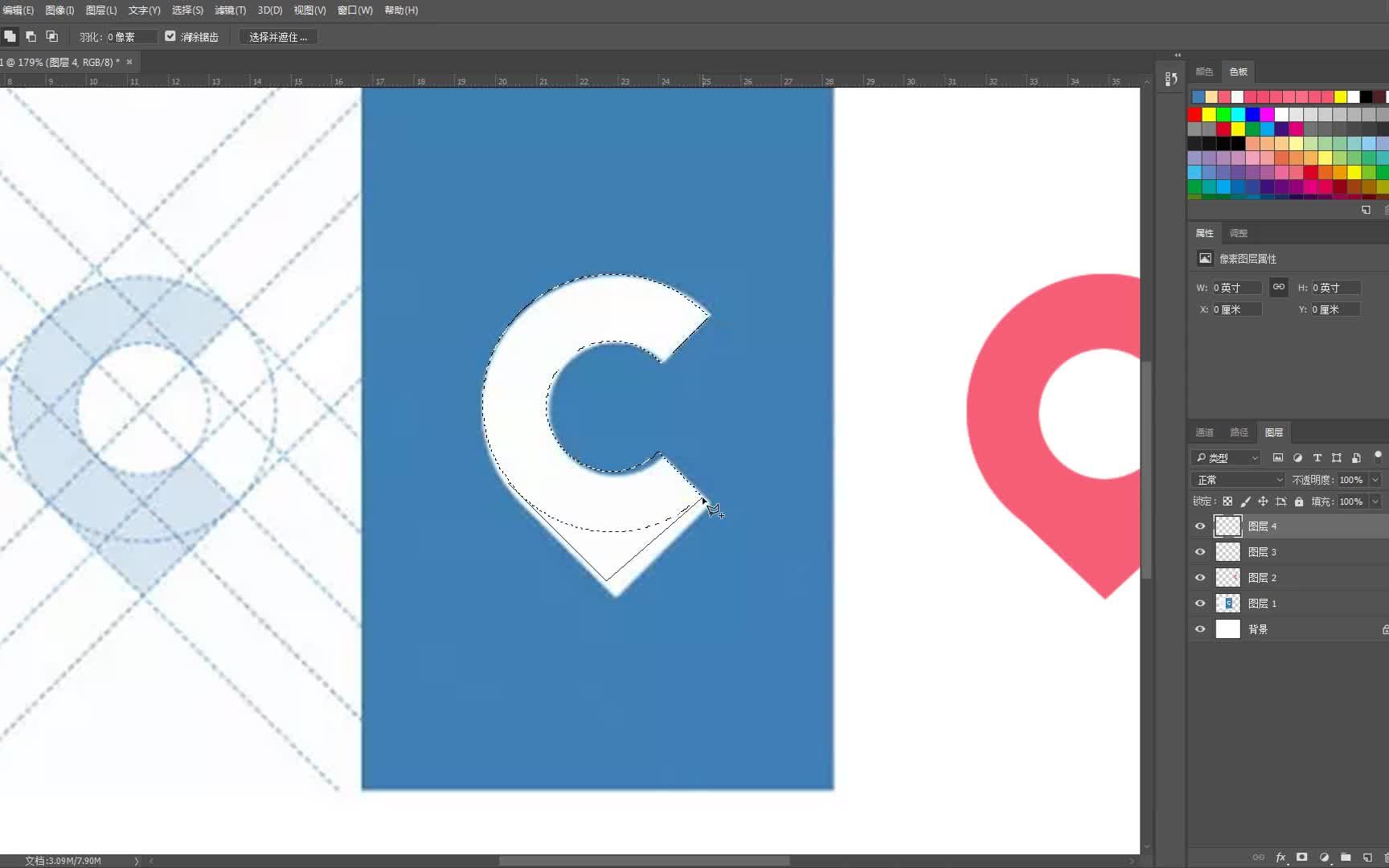Click the 不透明度 100% value field
This screenshot has width=1389, height=868.
(x=1352, y=480)
